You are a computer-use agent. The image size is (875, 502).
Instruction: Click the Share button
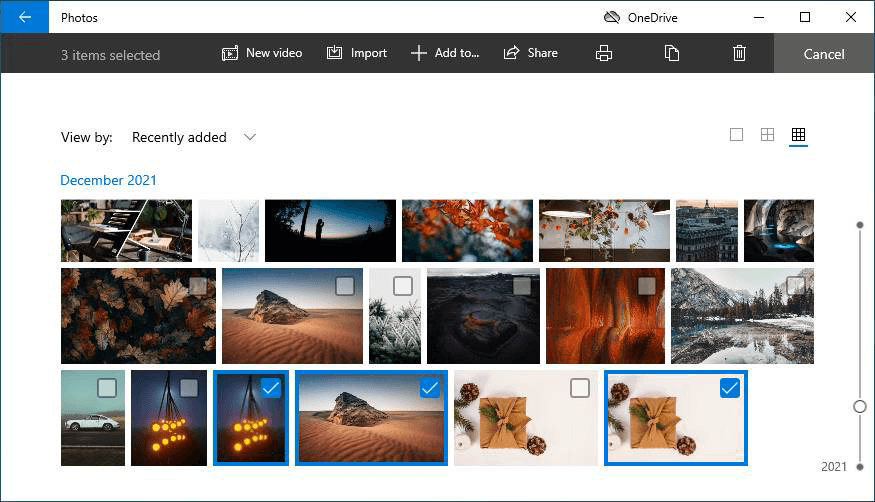click(531, 53)
